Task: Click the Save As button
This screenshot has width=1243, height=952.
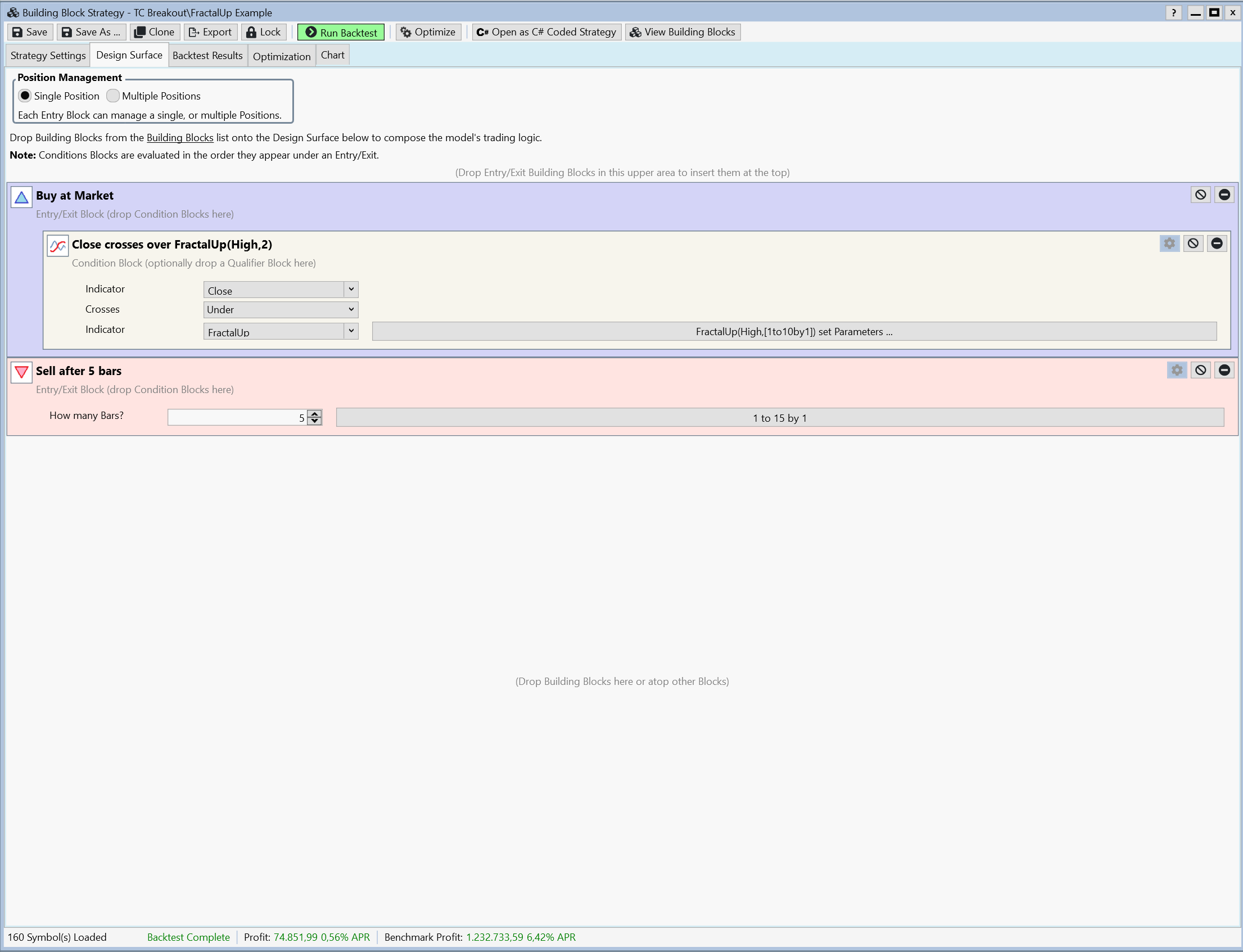Action: tap(91, 31)
